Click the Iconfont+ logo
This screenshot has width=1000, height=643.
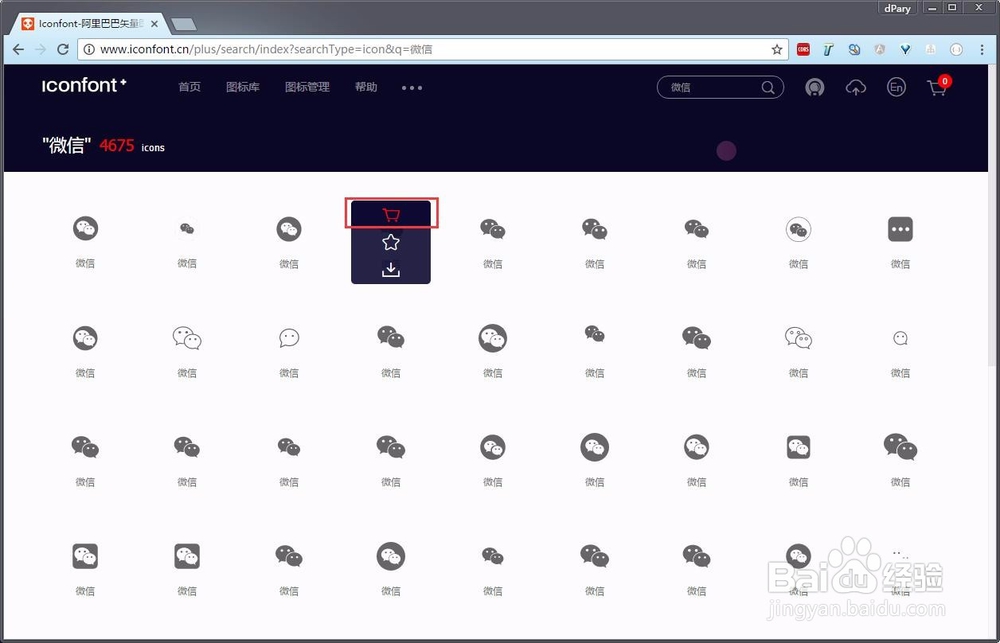coord(84,85)
